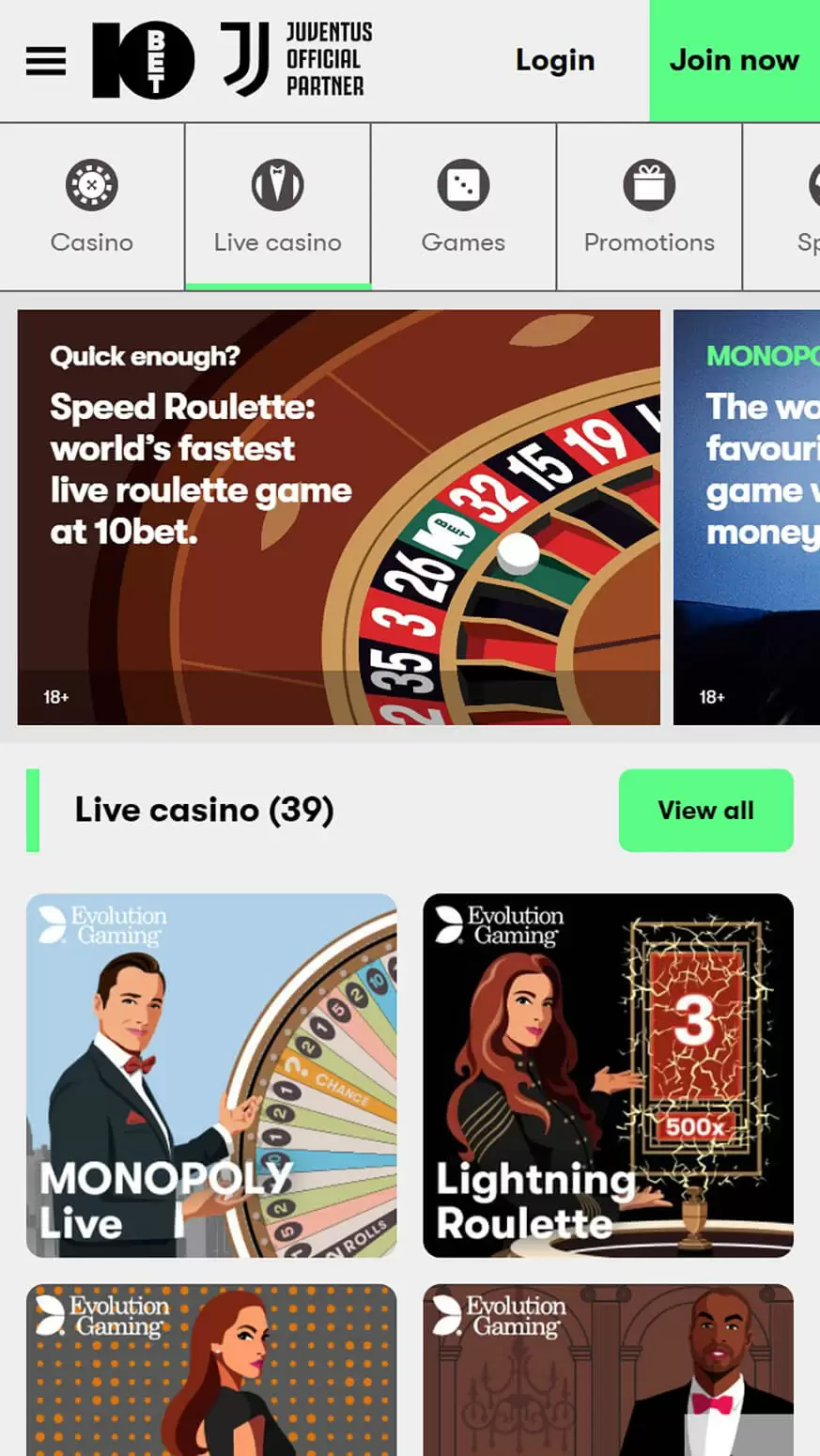Viewport: 820px width, 1456px height.
Task: Click the 10bet logo
Action: pyautogui.click(x=143, y=61)
